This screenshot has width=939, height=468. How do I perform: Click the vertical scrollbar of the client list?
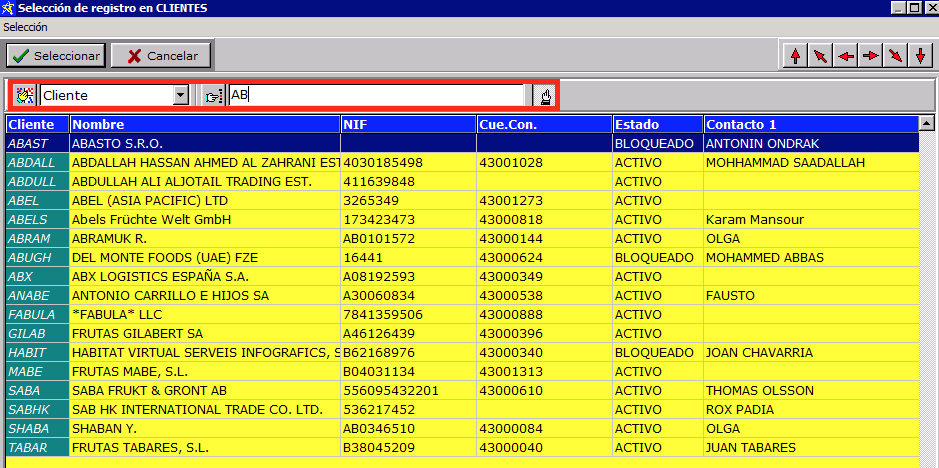coord(927,300)
